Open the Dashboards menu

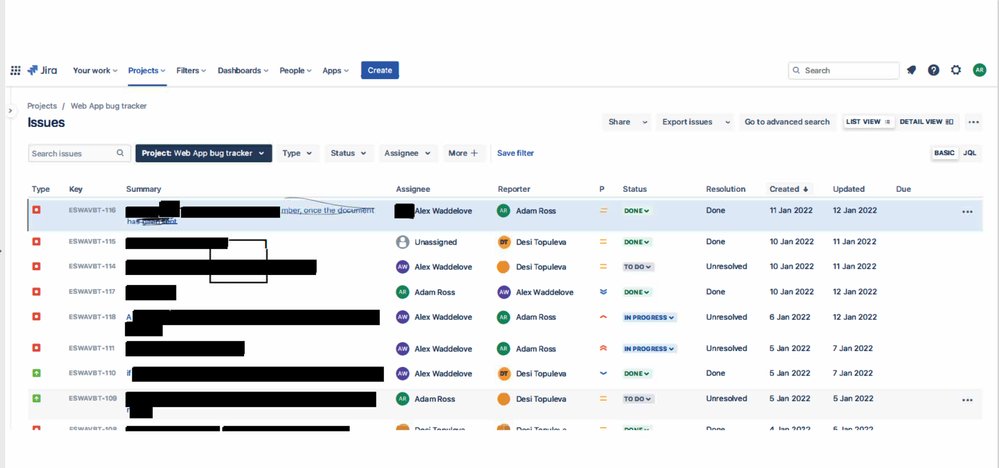point(243,71)
